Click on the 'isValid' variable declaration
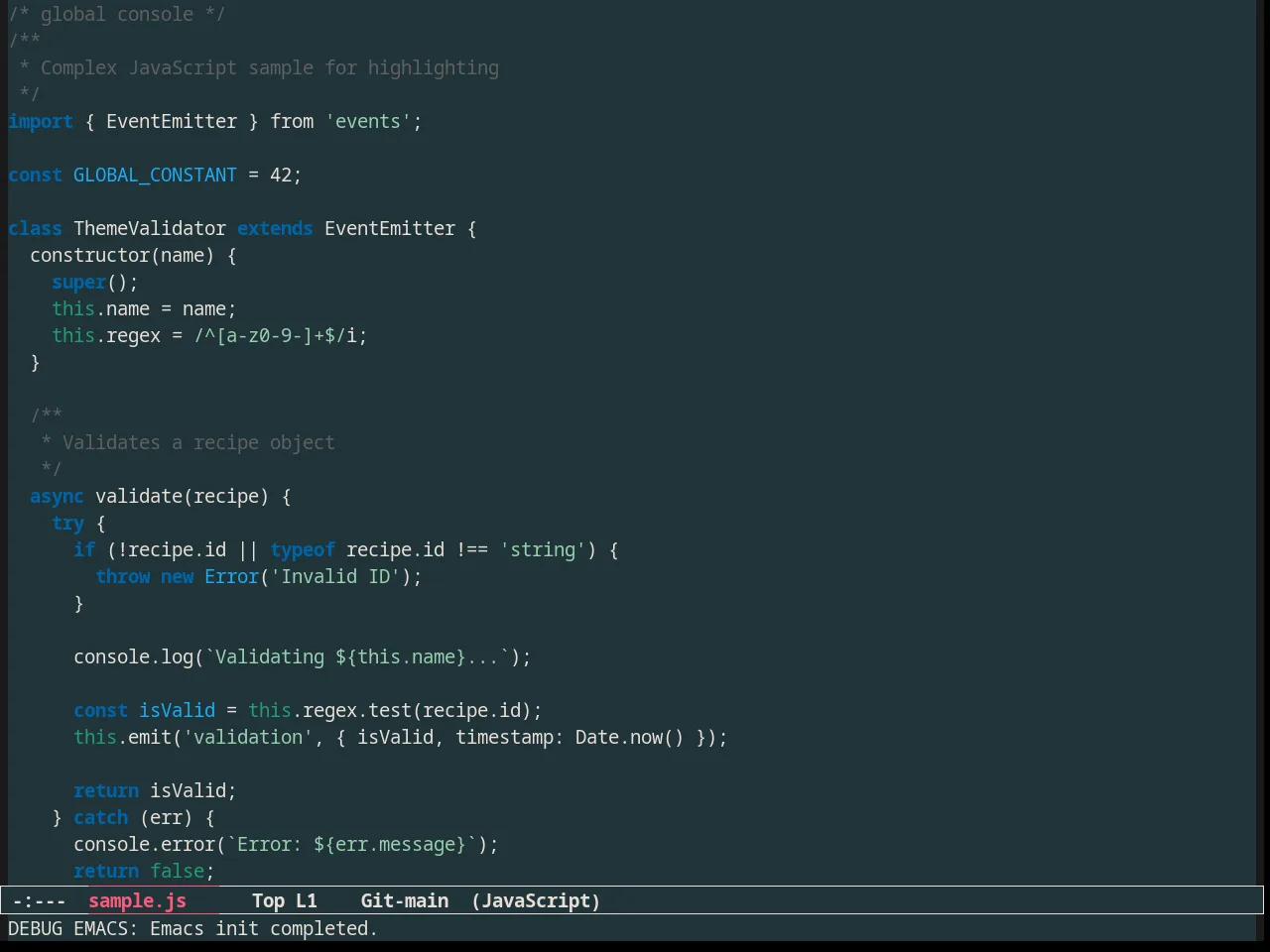1270x952 pixels. [177, 710]
